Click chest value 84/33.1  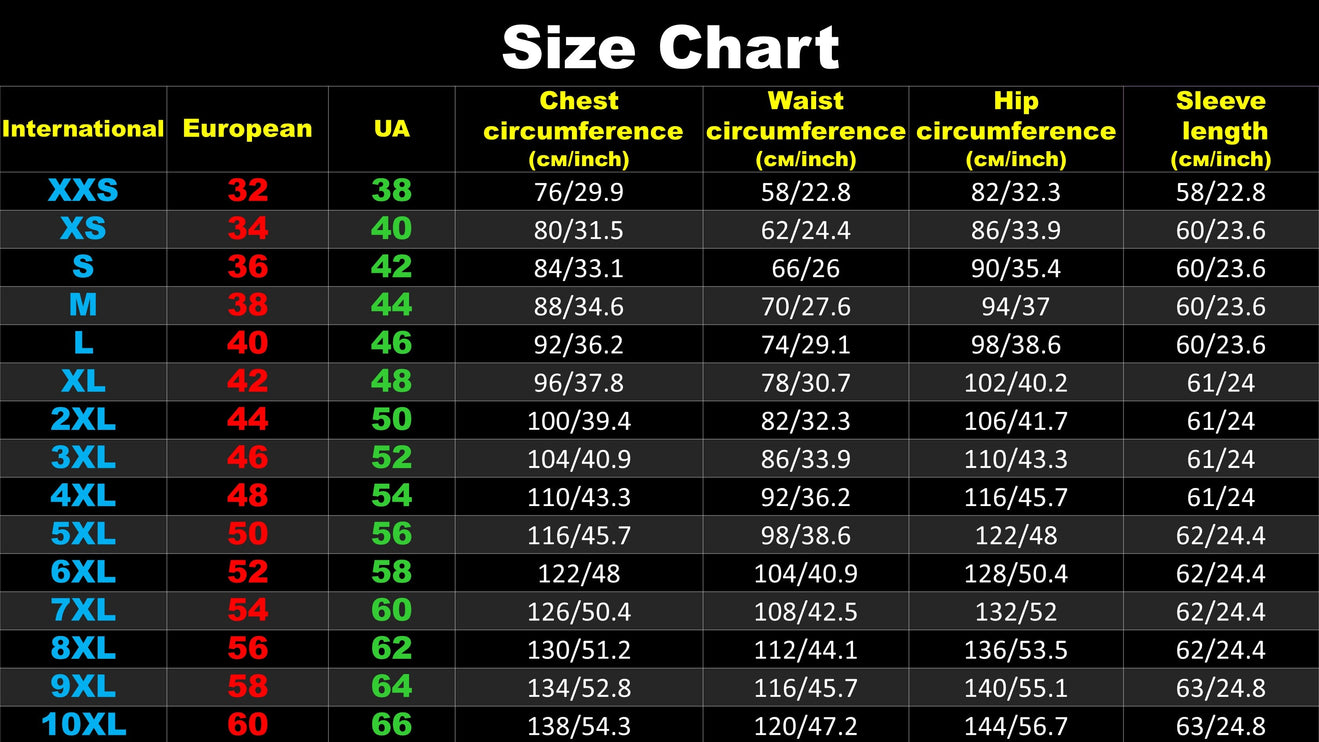click(579, 269)
